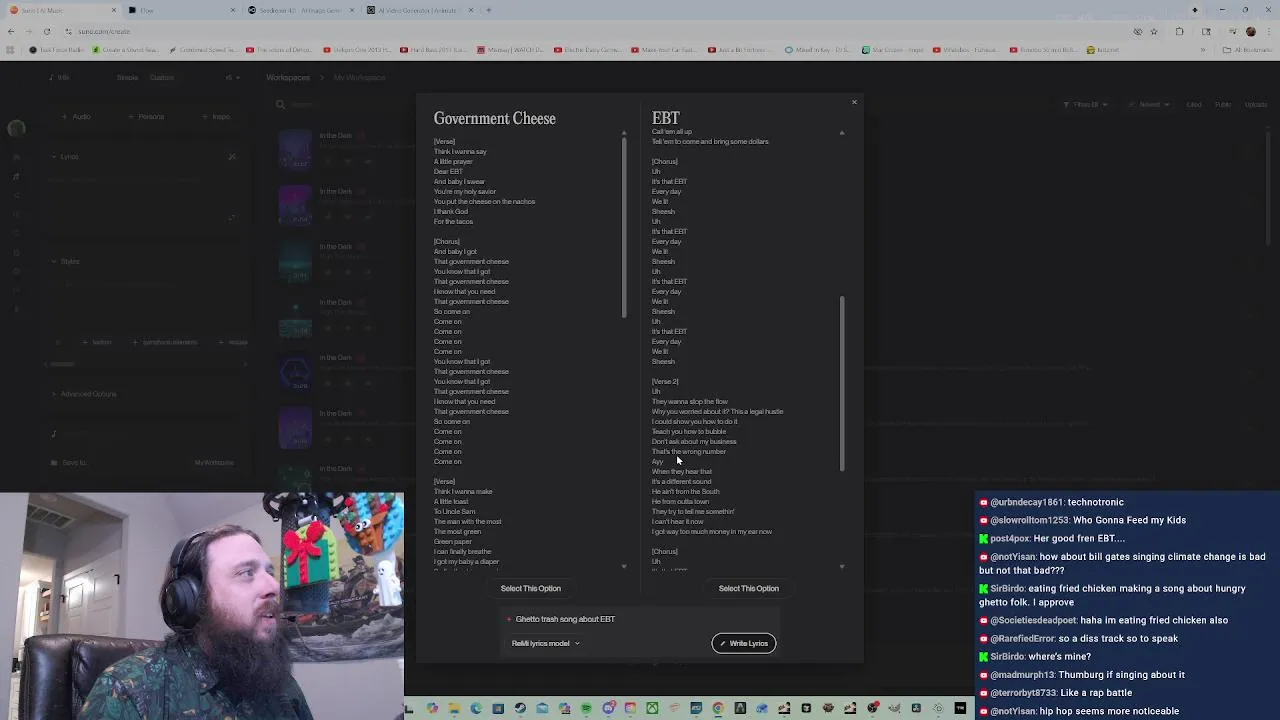Click the Government Cheese lyrics scrollbar
1280x720 pixels.
click(x=624, y=228)
